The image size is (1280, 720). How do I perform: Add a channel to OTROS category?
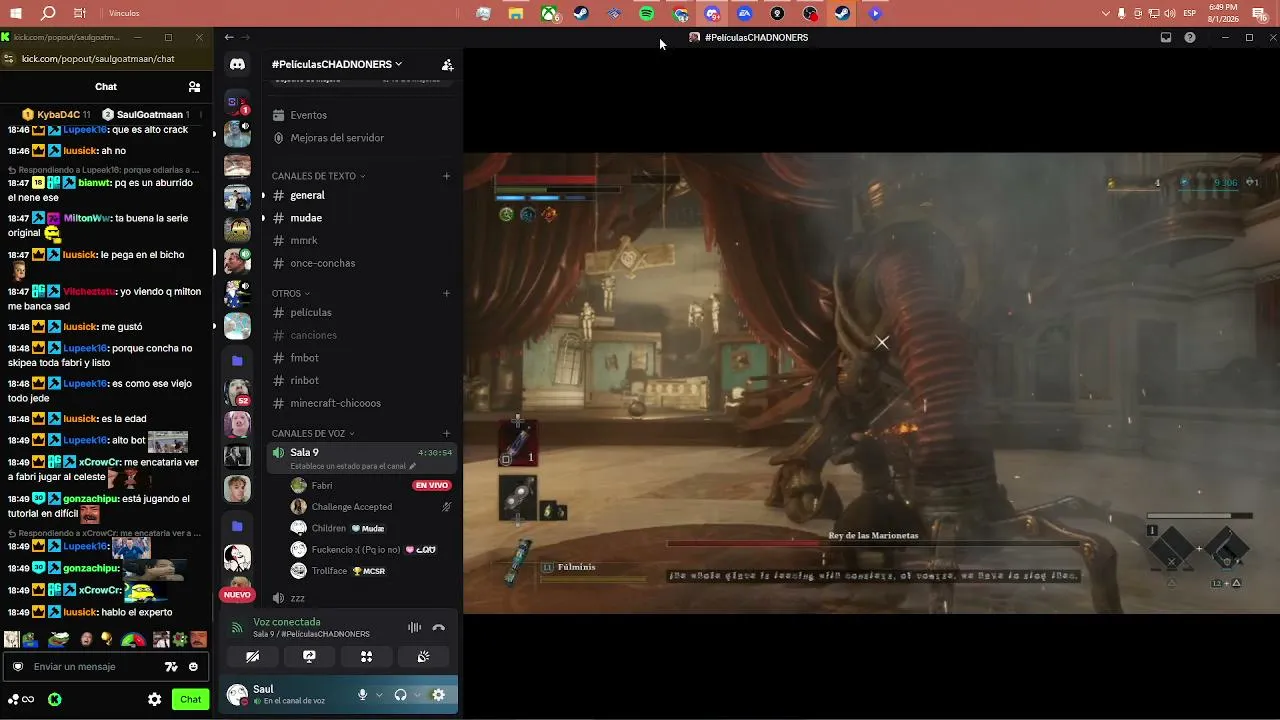coord(447,294)
